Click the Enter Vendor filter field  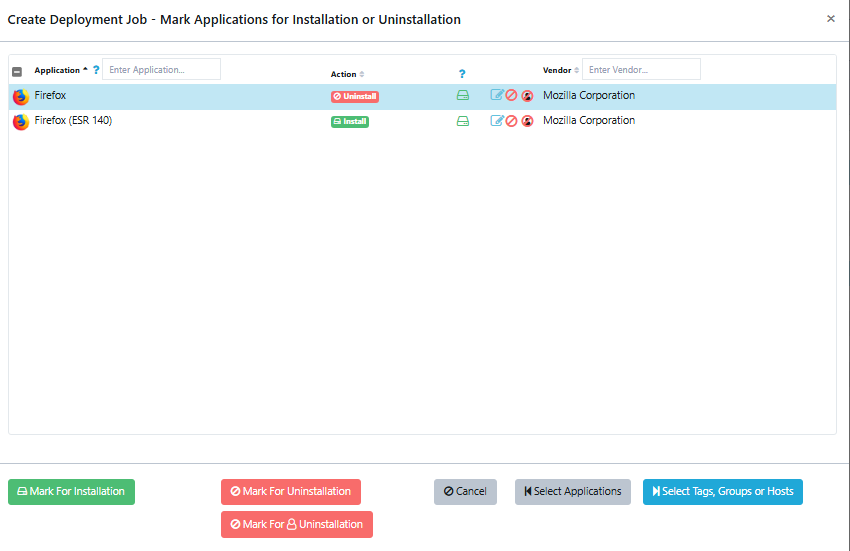click(641, 70)
